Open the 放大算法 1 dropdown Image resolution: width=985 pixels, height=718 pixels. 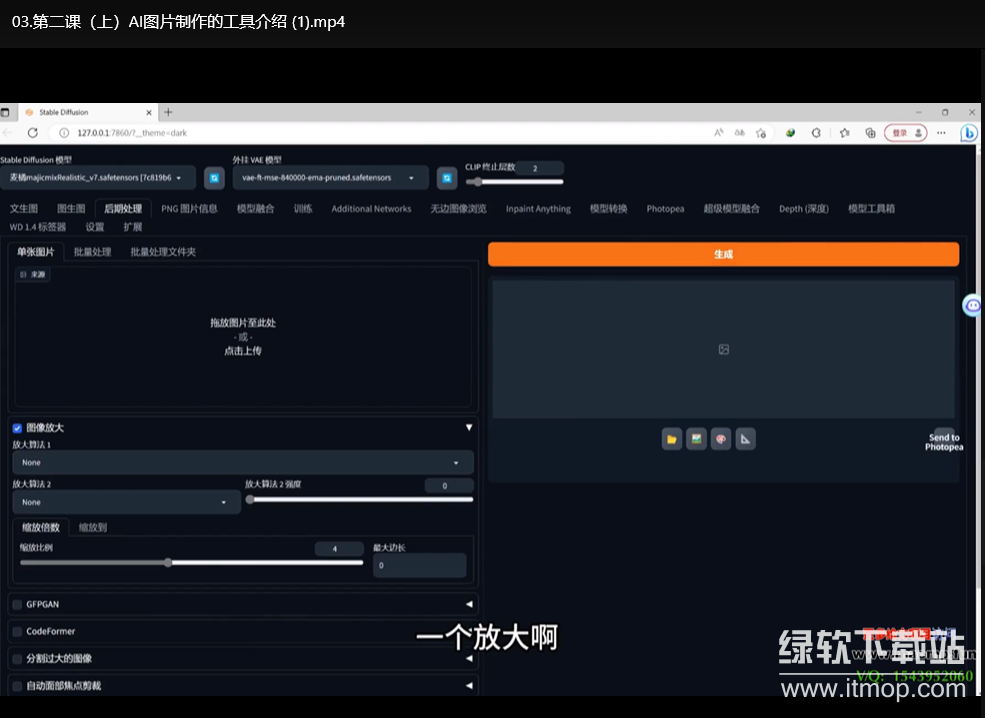click(242, 462)
